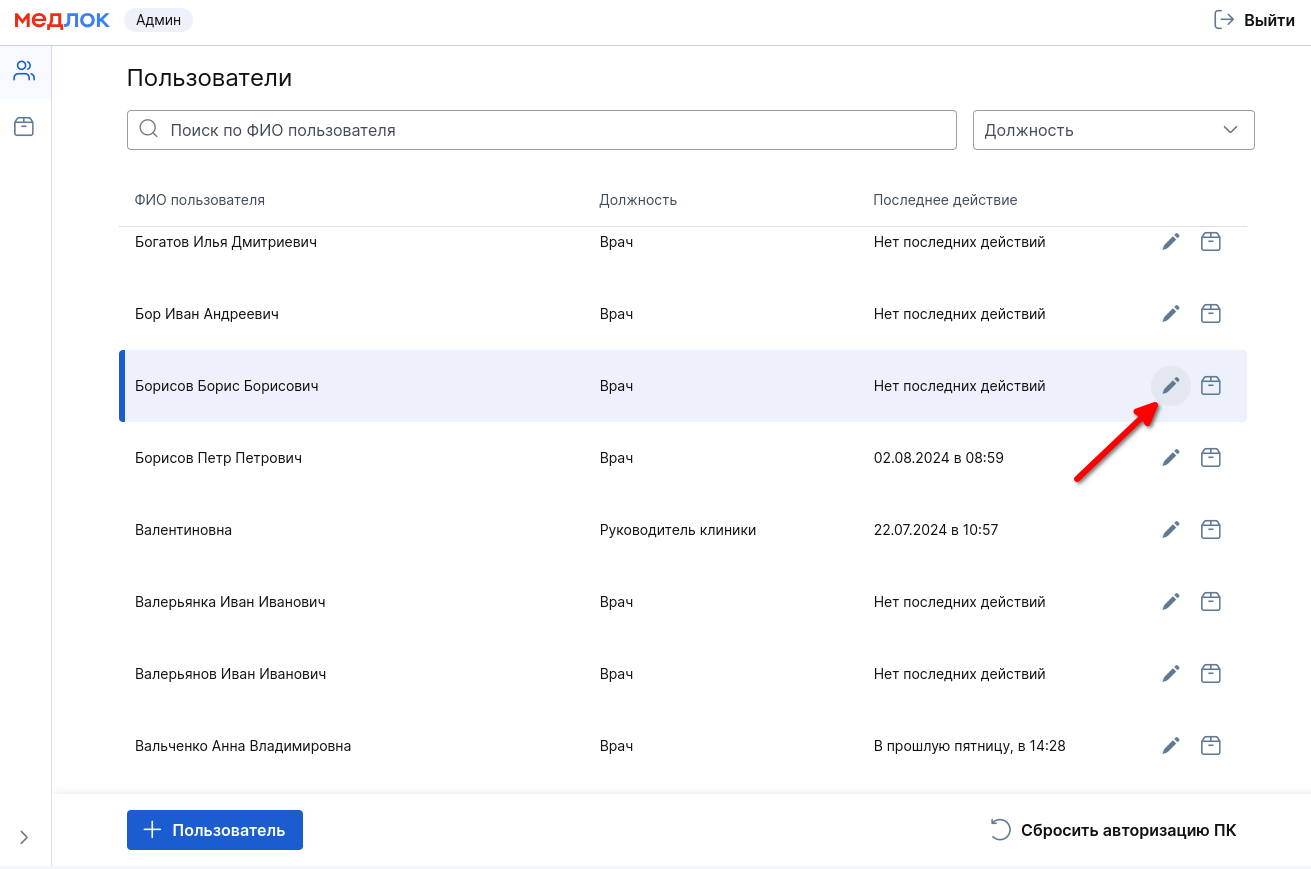This screenshot has height=869, width=1311.
Task: Click the Должность column header
Action: (x=638, y=200)
